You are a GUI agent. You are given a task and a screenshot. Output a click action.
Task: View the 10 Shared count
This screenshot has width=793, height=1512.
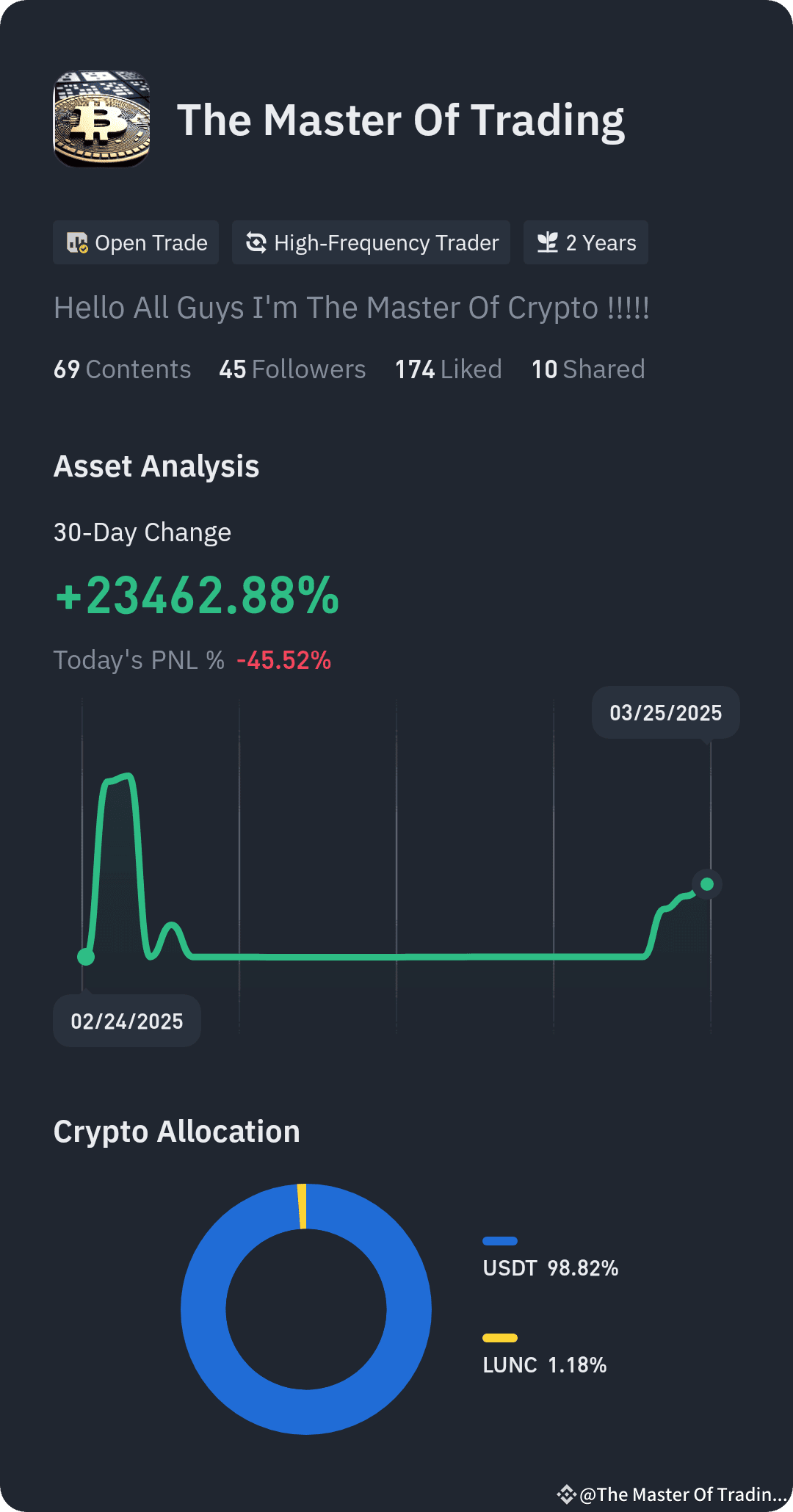(588, 369)
